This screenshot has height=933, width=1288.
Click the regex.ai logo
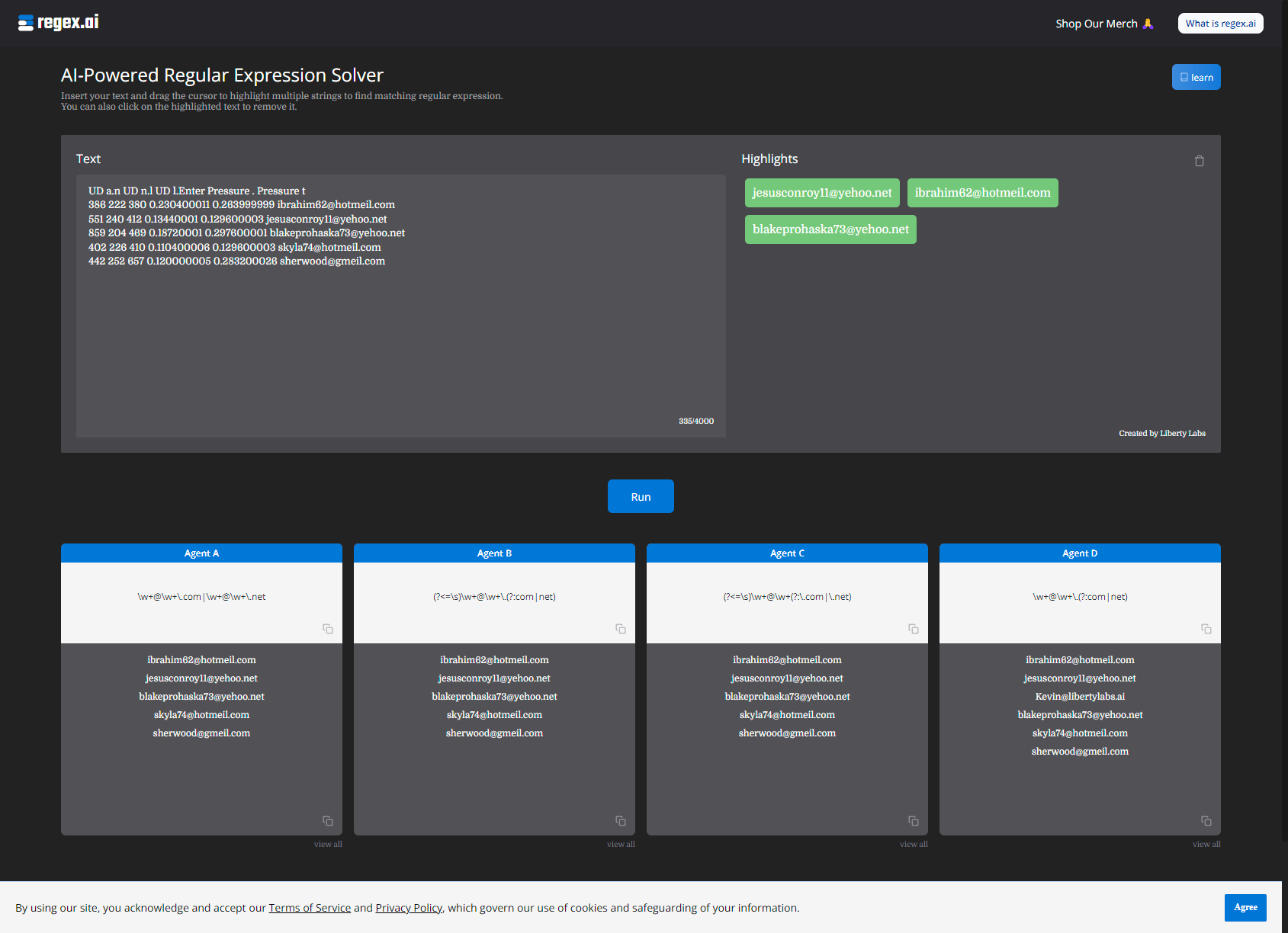pos(59,22)
